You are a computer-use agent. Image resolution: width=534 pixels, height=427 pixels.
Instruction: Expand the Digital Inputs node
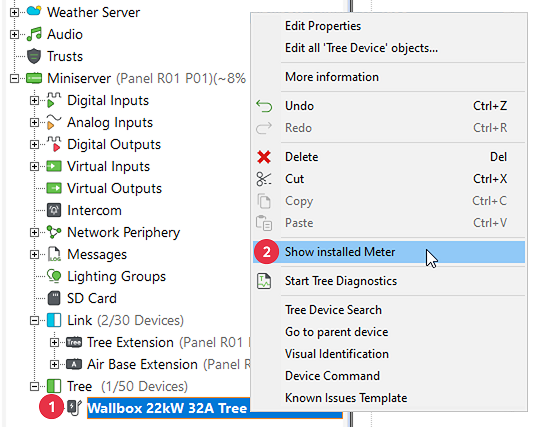point(34,100)
